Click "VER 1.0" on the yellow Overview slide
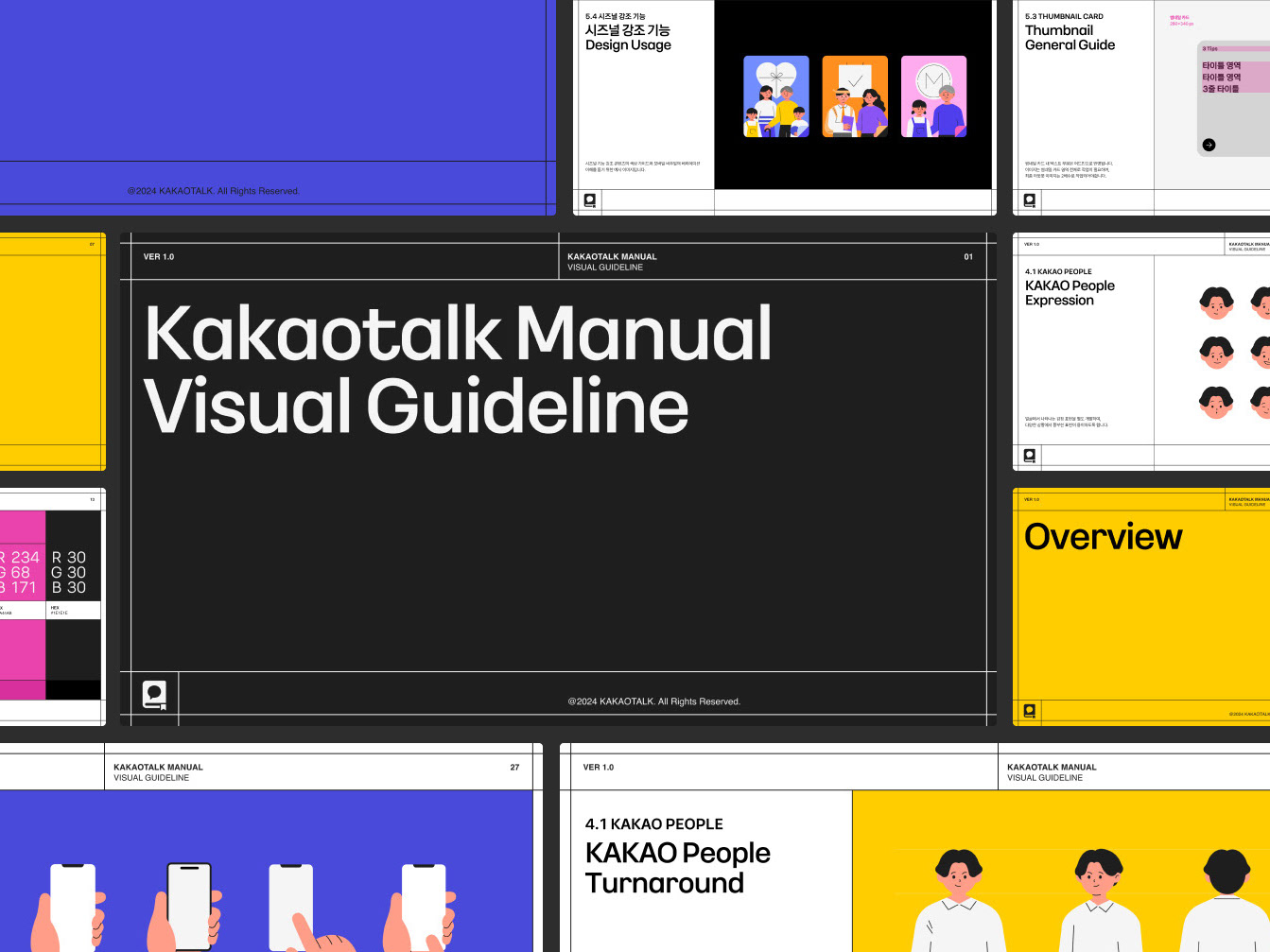This screenshot has width=1270, height=952. [1032, 500]
